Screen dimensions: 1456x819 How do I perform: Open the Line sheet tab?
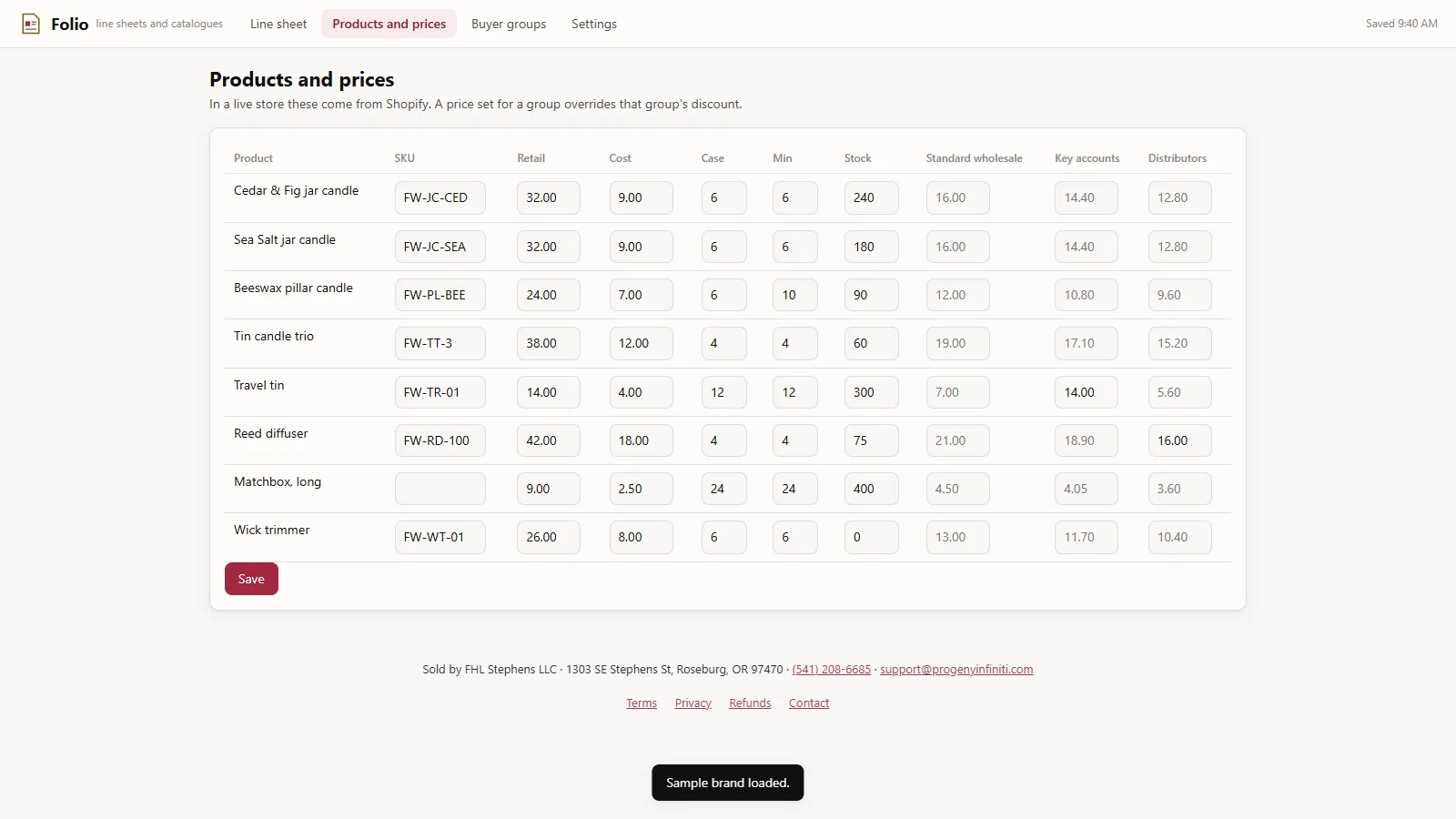278,24
